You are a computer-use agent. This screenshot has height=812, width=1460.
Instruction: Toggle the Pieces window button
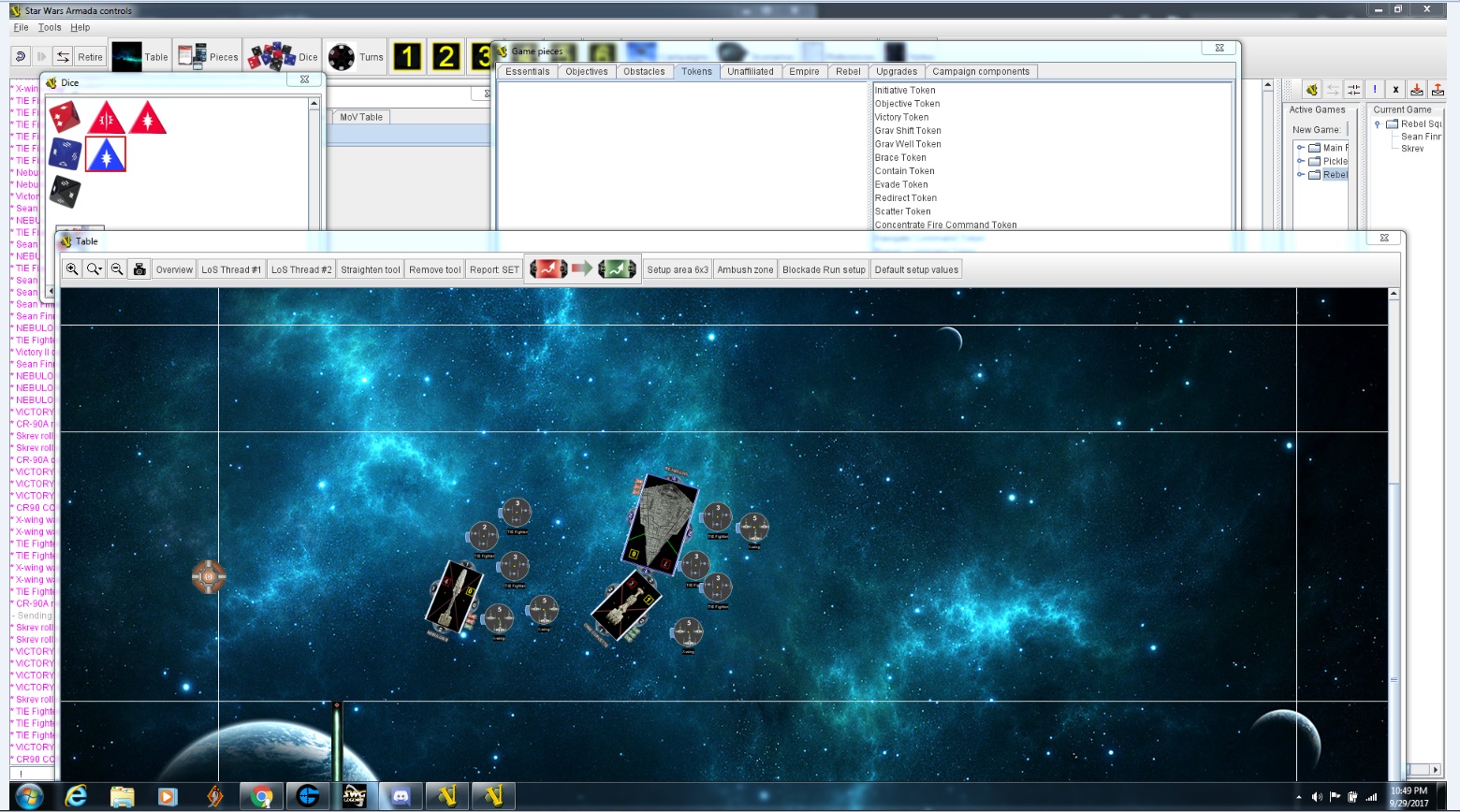point(208,57)
